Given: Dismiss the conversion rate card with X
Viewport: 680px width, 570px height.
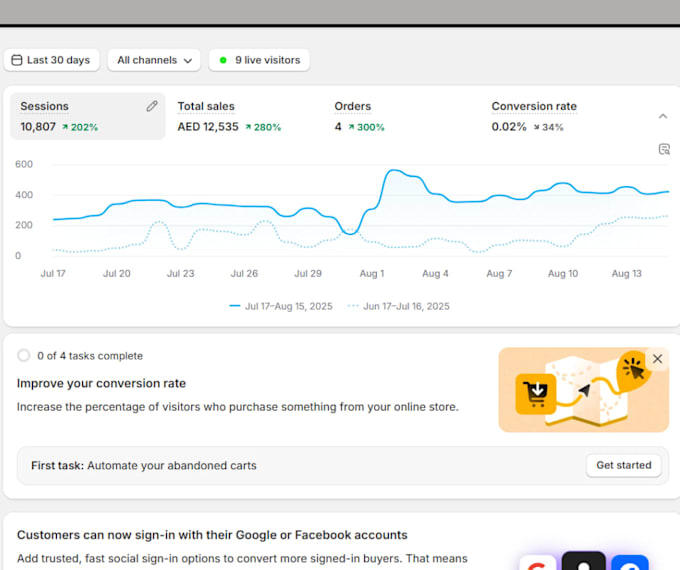Looking at the screenshot, I should (657, 359).
